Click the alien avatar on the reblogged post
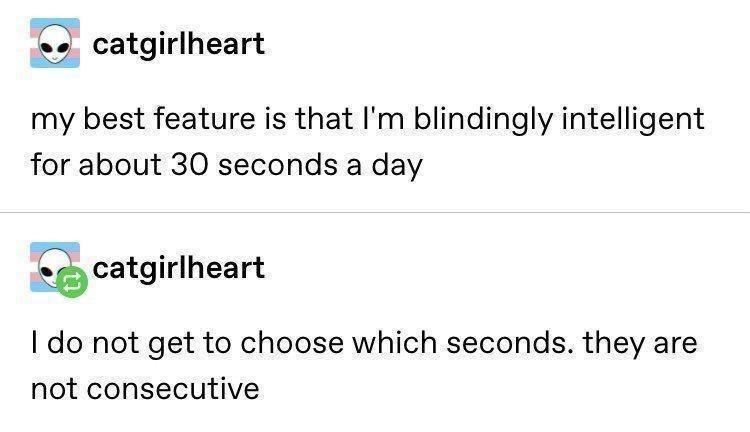 [x=54, y=265]
